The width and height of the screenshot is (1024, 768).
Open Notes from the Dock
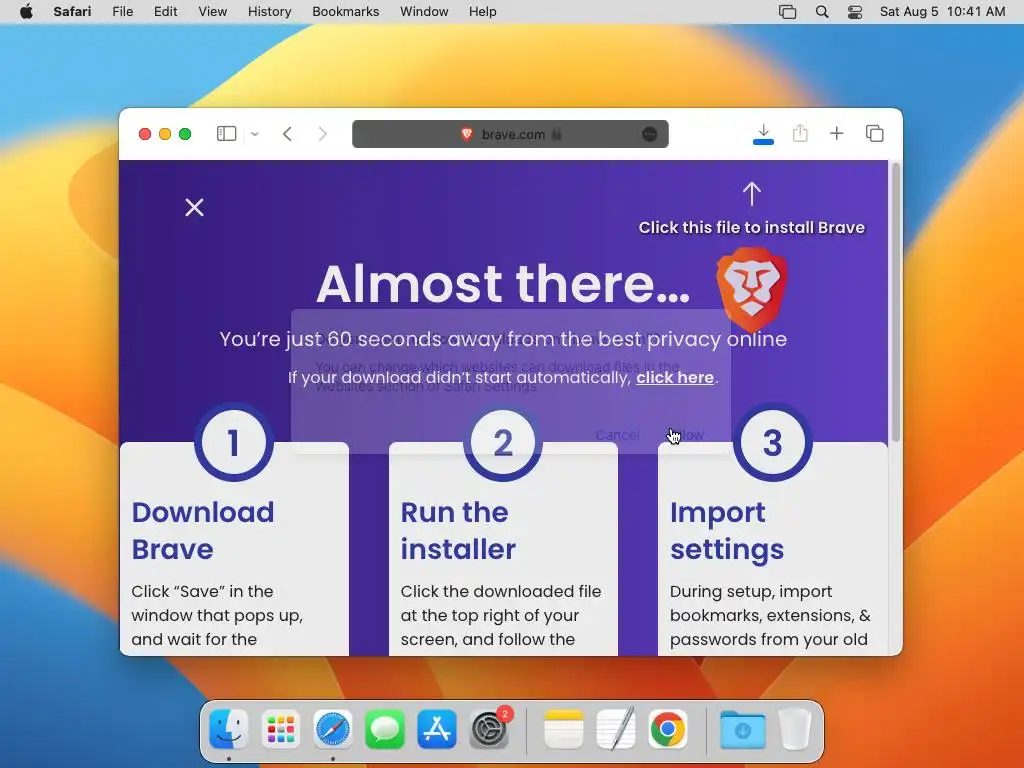tap(564, 729)
